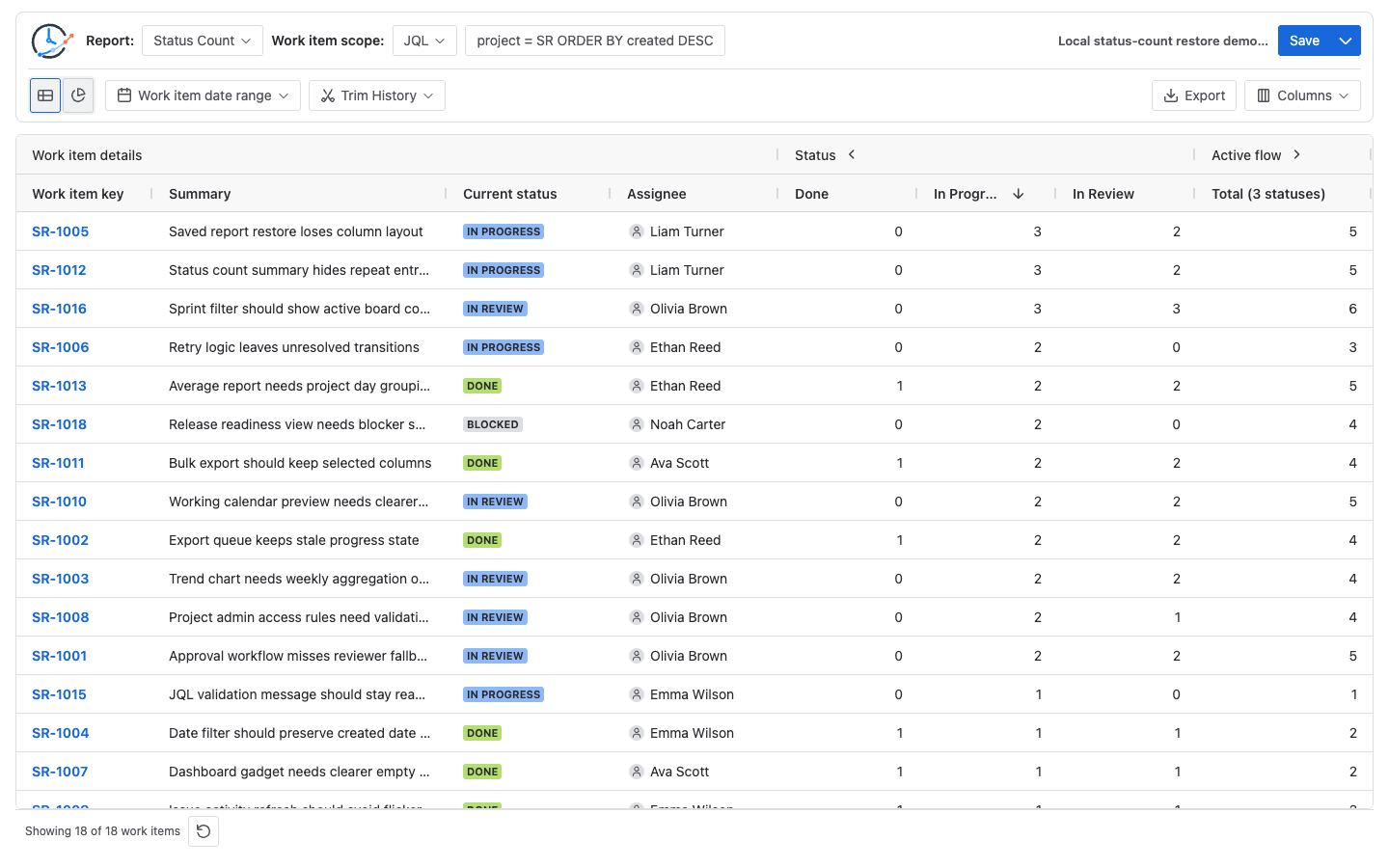Screen dimensions: 1389x868
Task: Click DONE badge on SR-1013 row
Action: [482, 386]
